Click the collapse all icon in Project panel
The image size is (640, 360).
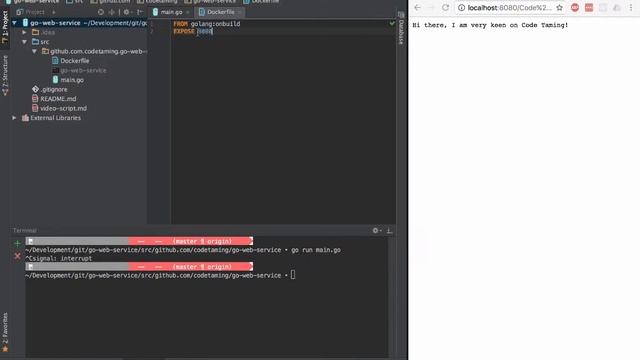111,12
